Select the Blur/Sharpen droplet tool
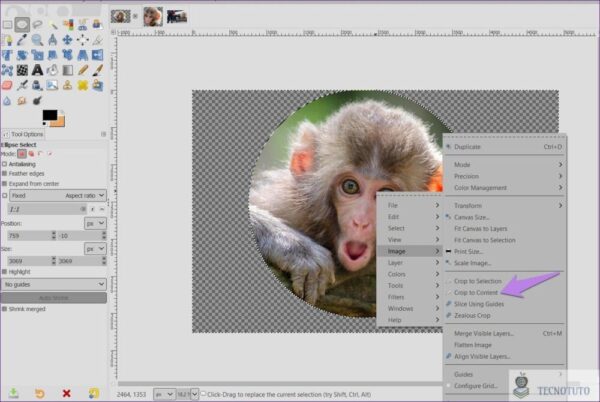This screenshot has height=402, width=600. coord(7,101)
